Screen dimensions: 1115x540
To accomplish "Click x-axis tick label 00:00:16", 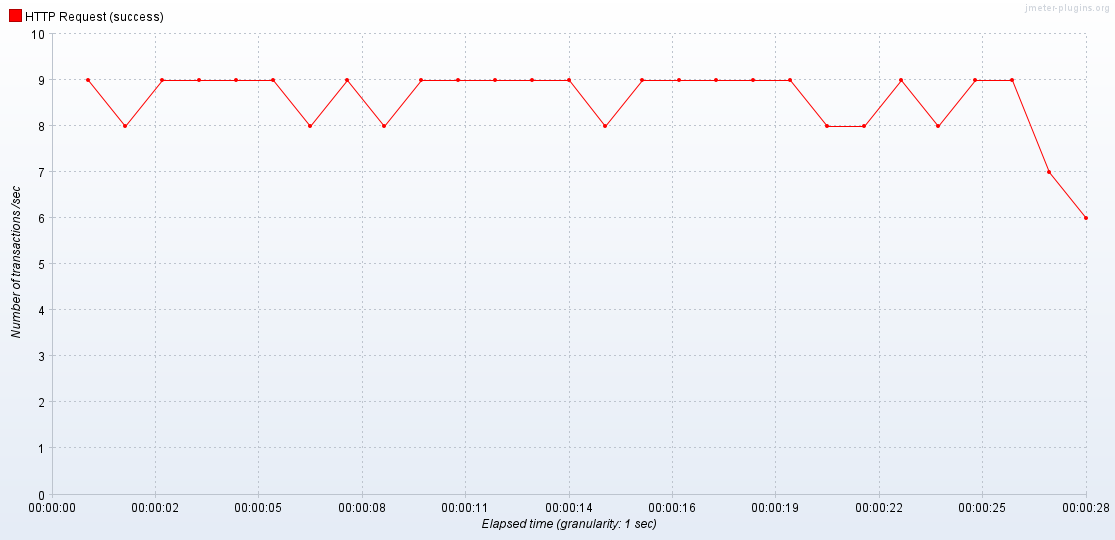I will tap(672, 508).
